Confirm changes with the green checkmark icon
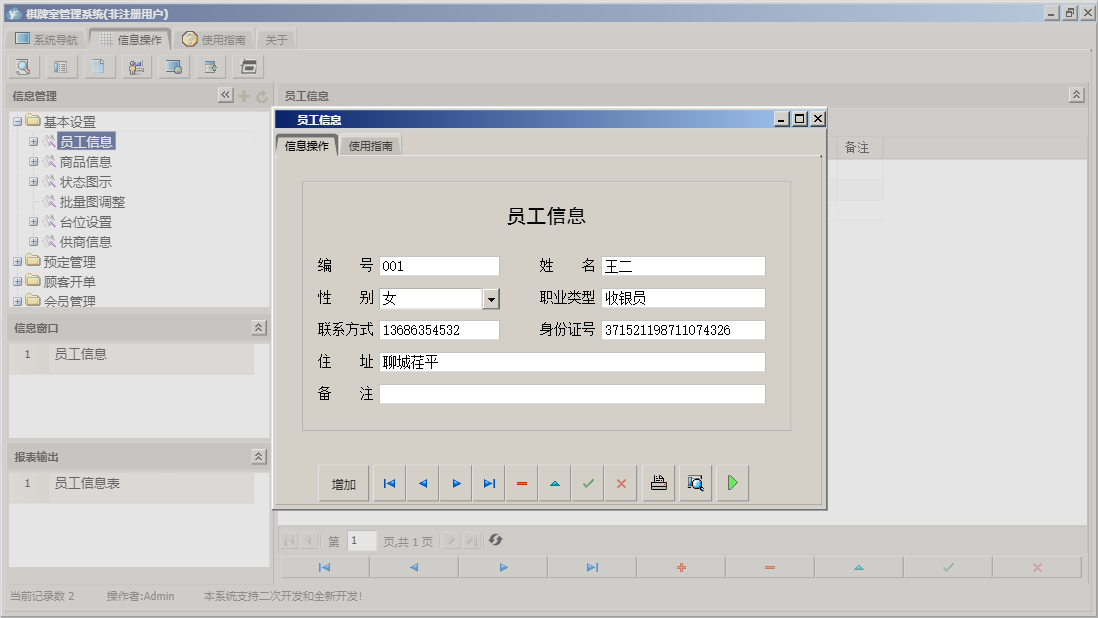This screenshot has width=1098, height=618. [587, 482]
